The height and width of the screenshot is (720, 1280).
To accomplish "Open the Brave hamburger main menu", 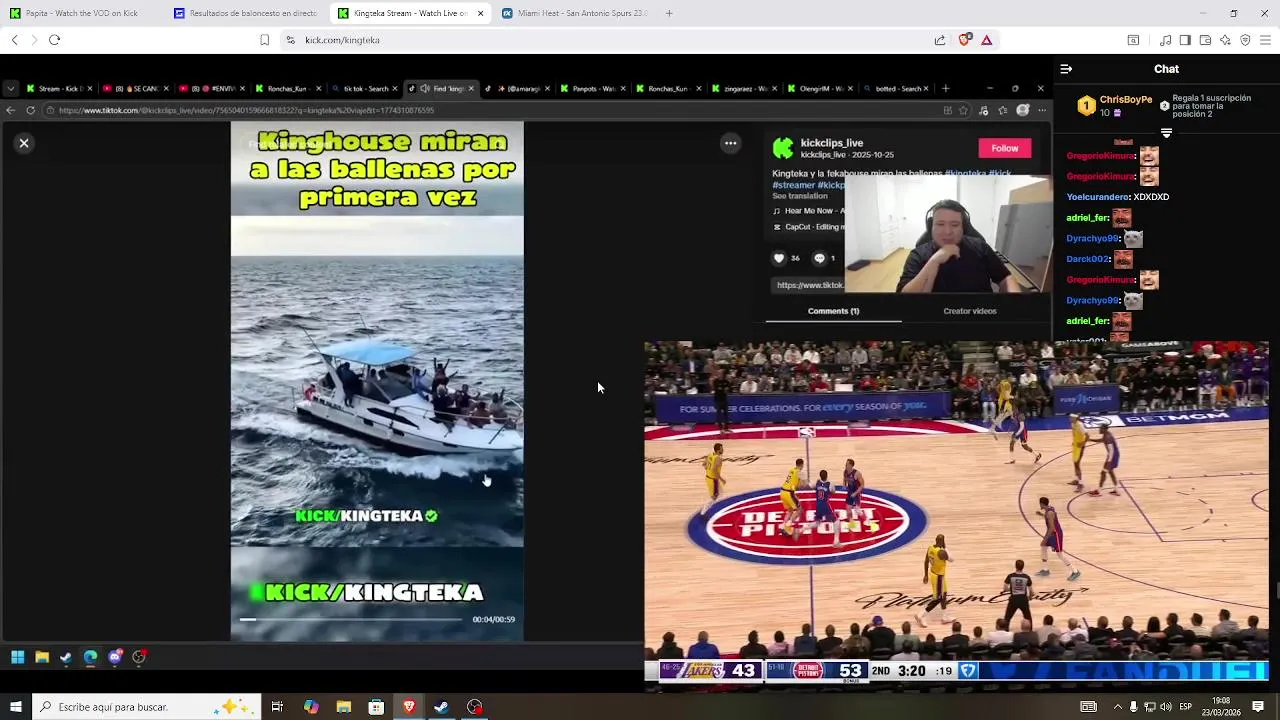I will click(1265, 40).
